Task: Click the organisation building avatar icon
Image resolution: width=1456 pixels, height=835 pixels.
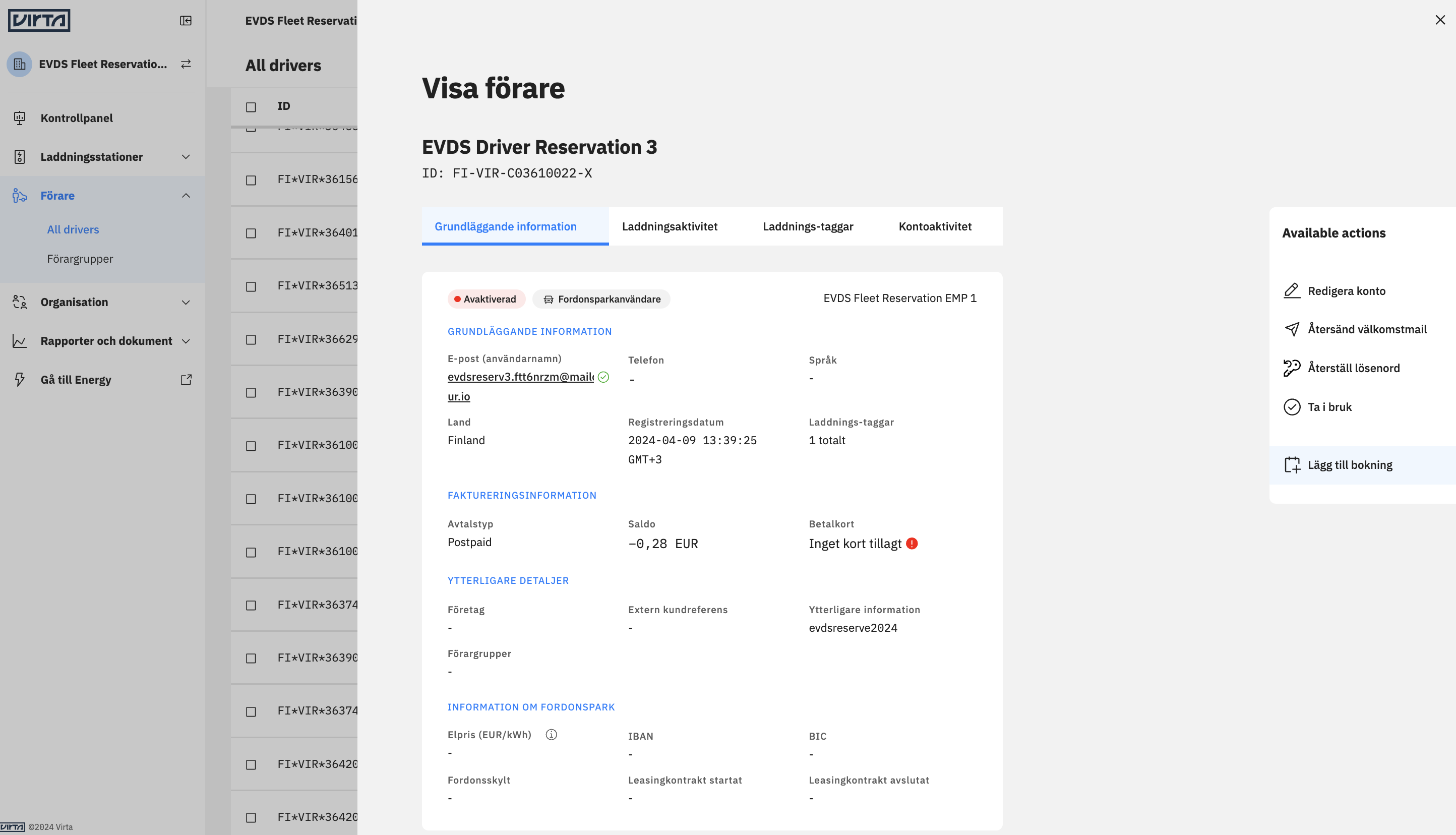Action: point(20,64)
